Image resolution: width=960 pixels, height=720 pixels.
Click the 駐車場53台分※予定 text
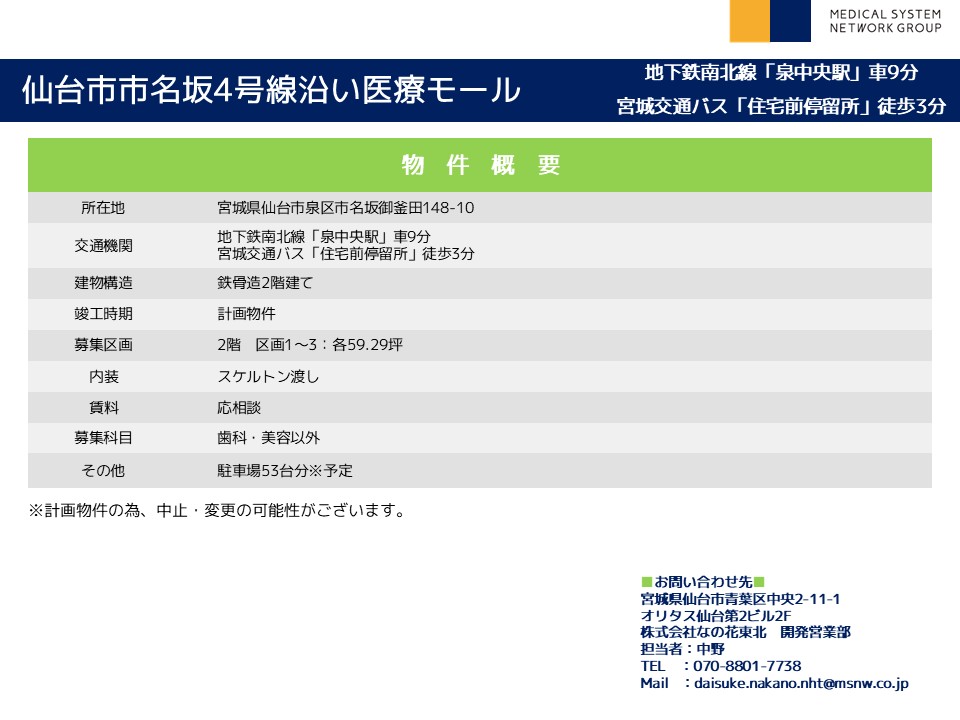pos(285,470)
